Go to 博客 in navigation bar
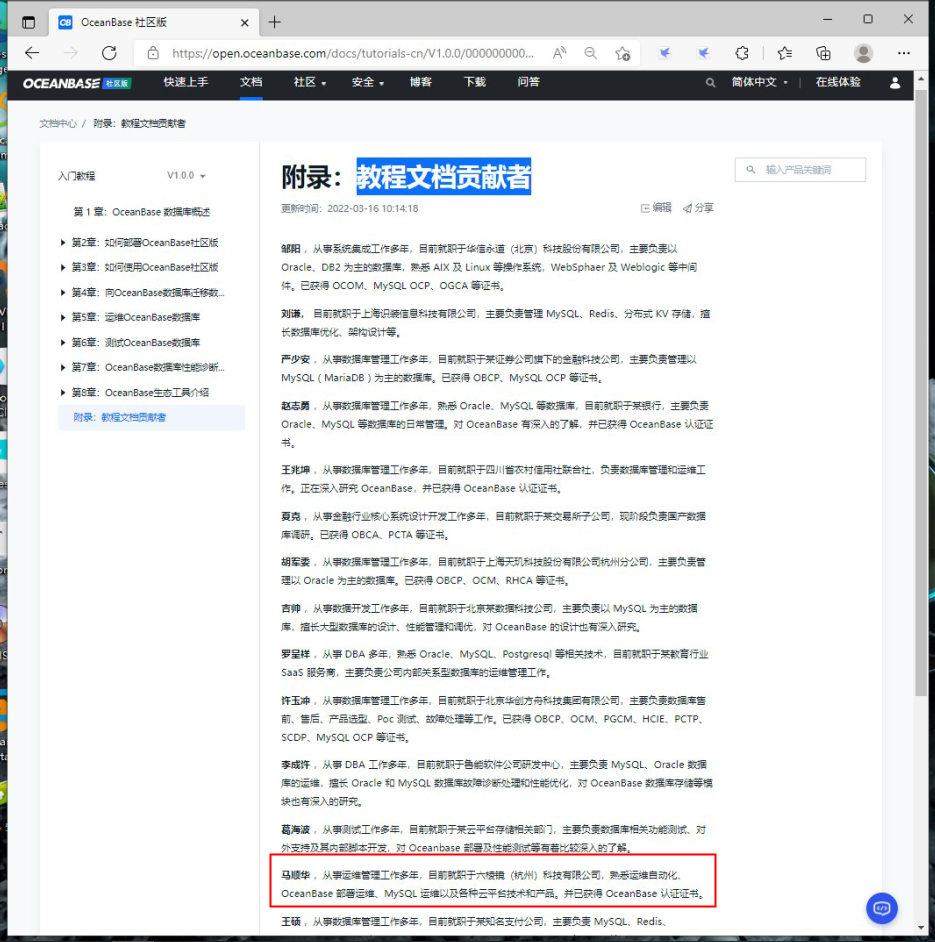935x942 pixels. (x=421, y=82)
